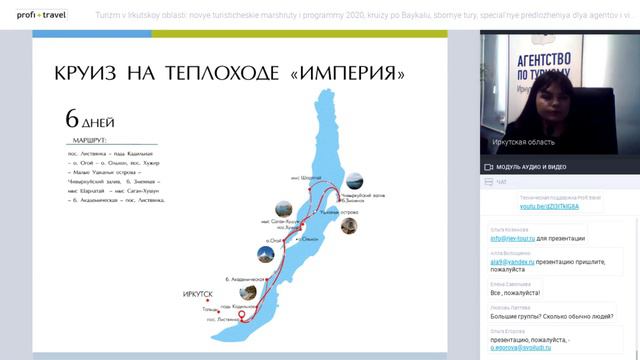Open the email link followed by 'для презентации'
640x360 pixels.
tap(512, 238)
